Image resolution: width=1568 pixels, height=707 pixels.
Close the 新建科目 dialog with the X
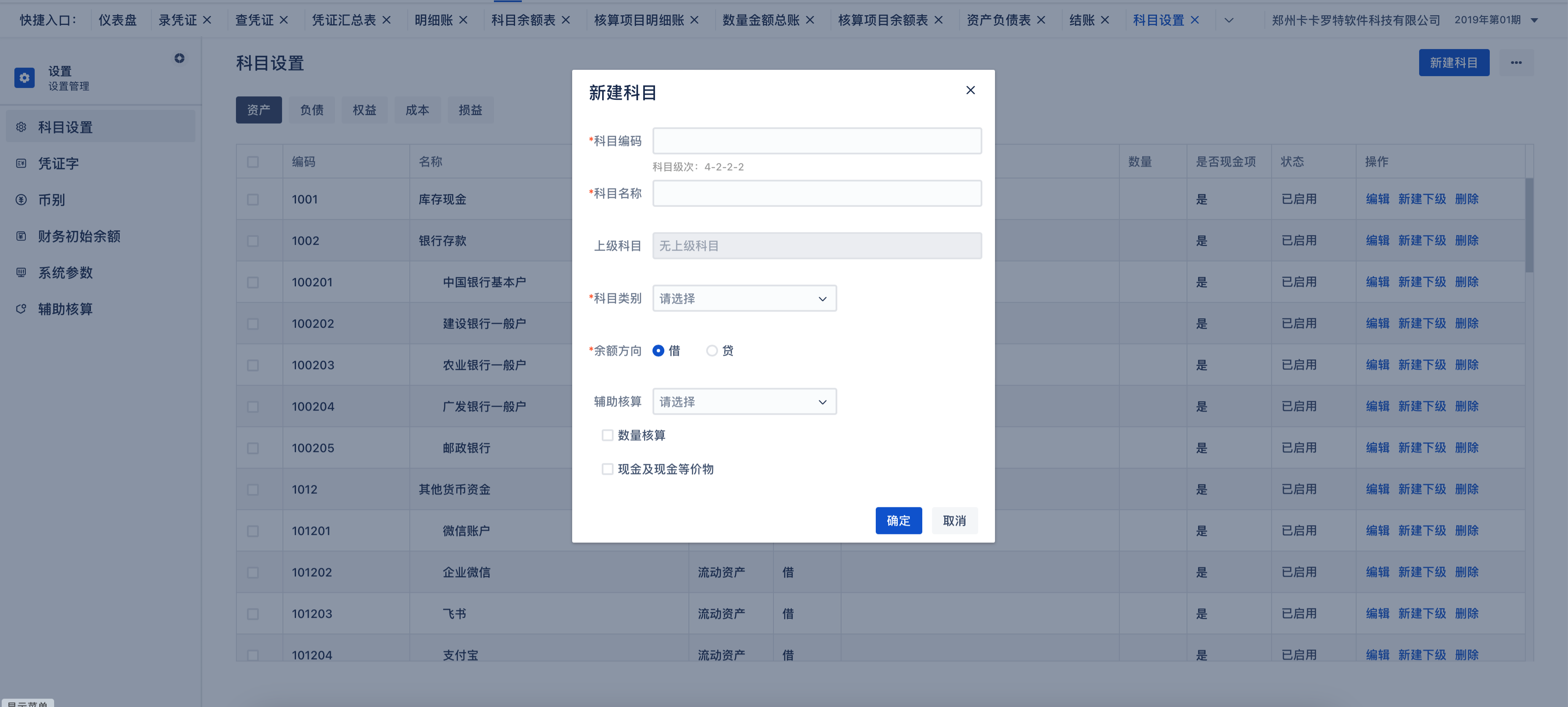[970, 90]
